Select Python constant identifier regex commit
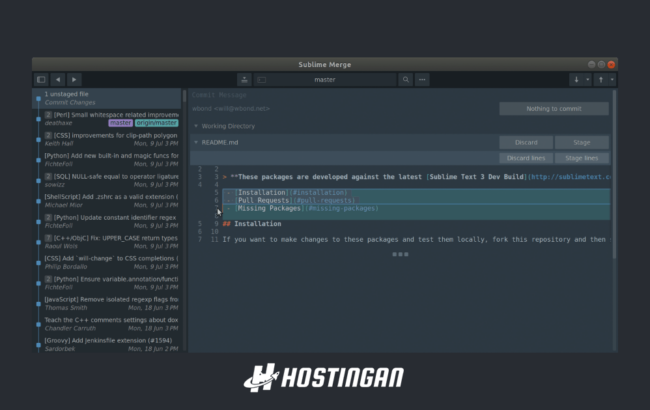This screenshot has height=410, width=650. point(107,221)
